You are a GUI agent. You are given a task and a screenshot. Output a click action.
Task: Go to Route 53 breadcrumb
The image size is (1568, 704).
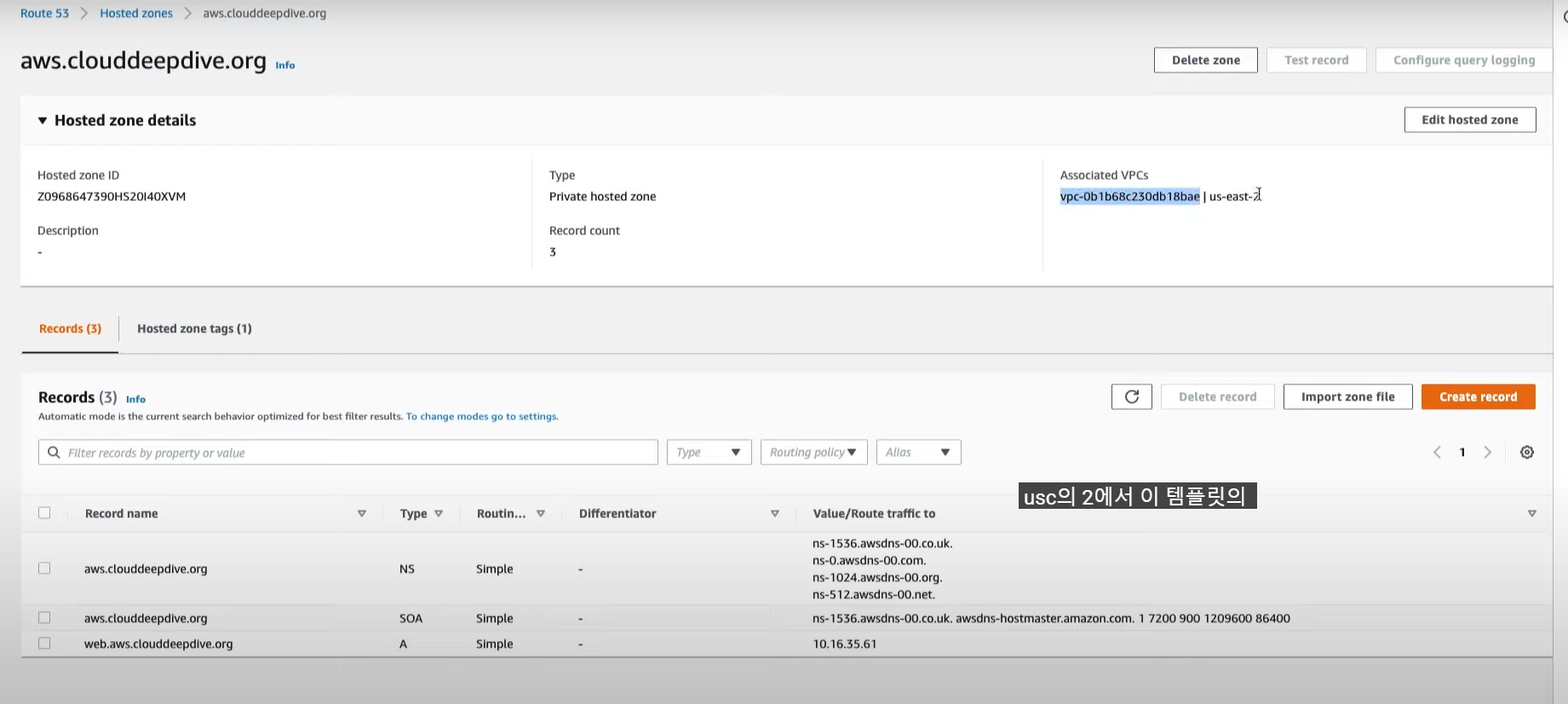pos(44,14)
